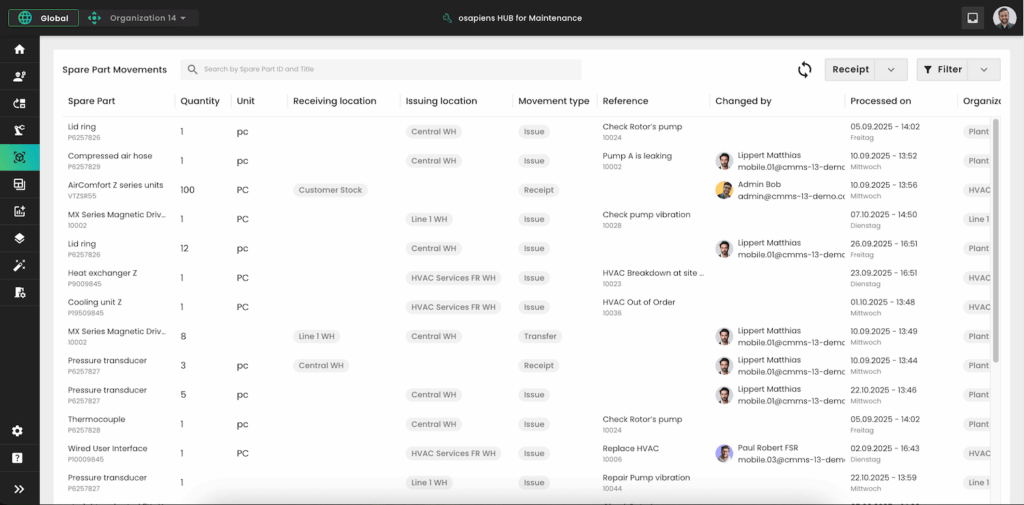This screenshot has width=1024, height=505.
Task: Open the help question mark icon
Action: 18,458
